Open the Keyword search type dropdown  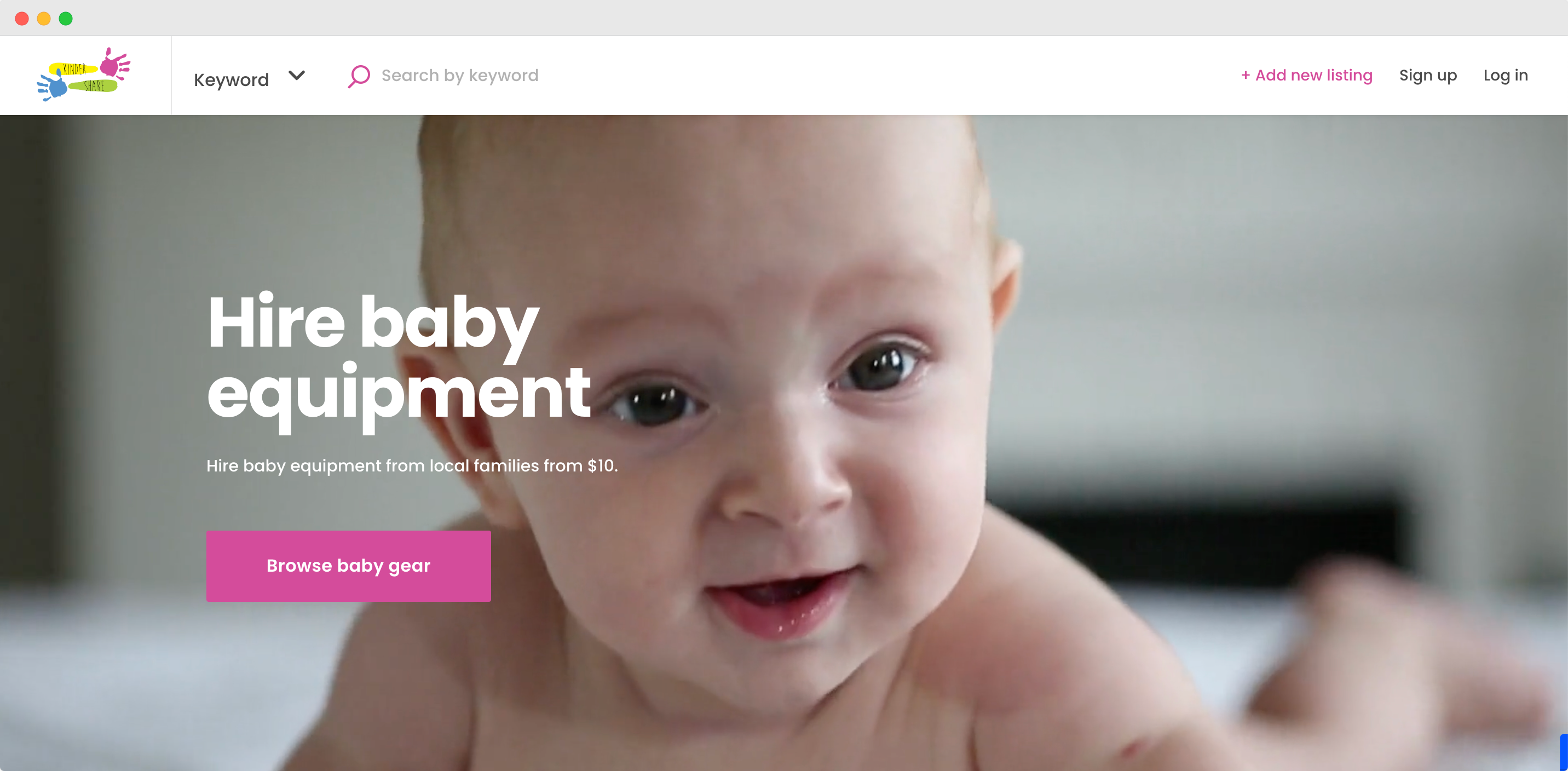(x=249, y=78)
